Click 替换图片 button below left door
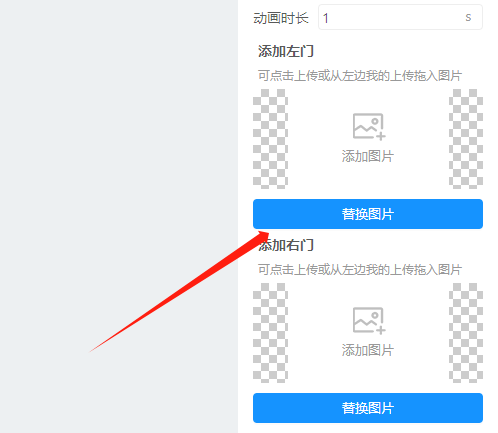 click(368, 214)
